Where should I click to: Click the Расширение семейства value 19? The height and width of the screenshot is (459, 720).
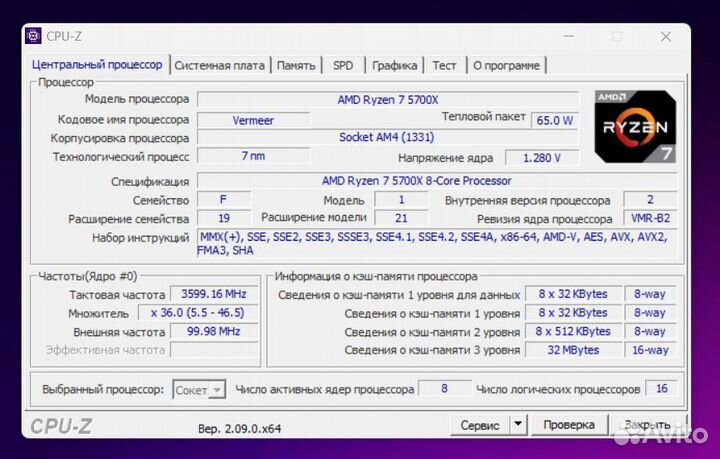[x=224, y=218]
